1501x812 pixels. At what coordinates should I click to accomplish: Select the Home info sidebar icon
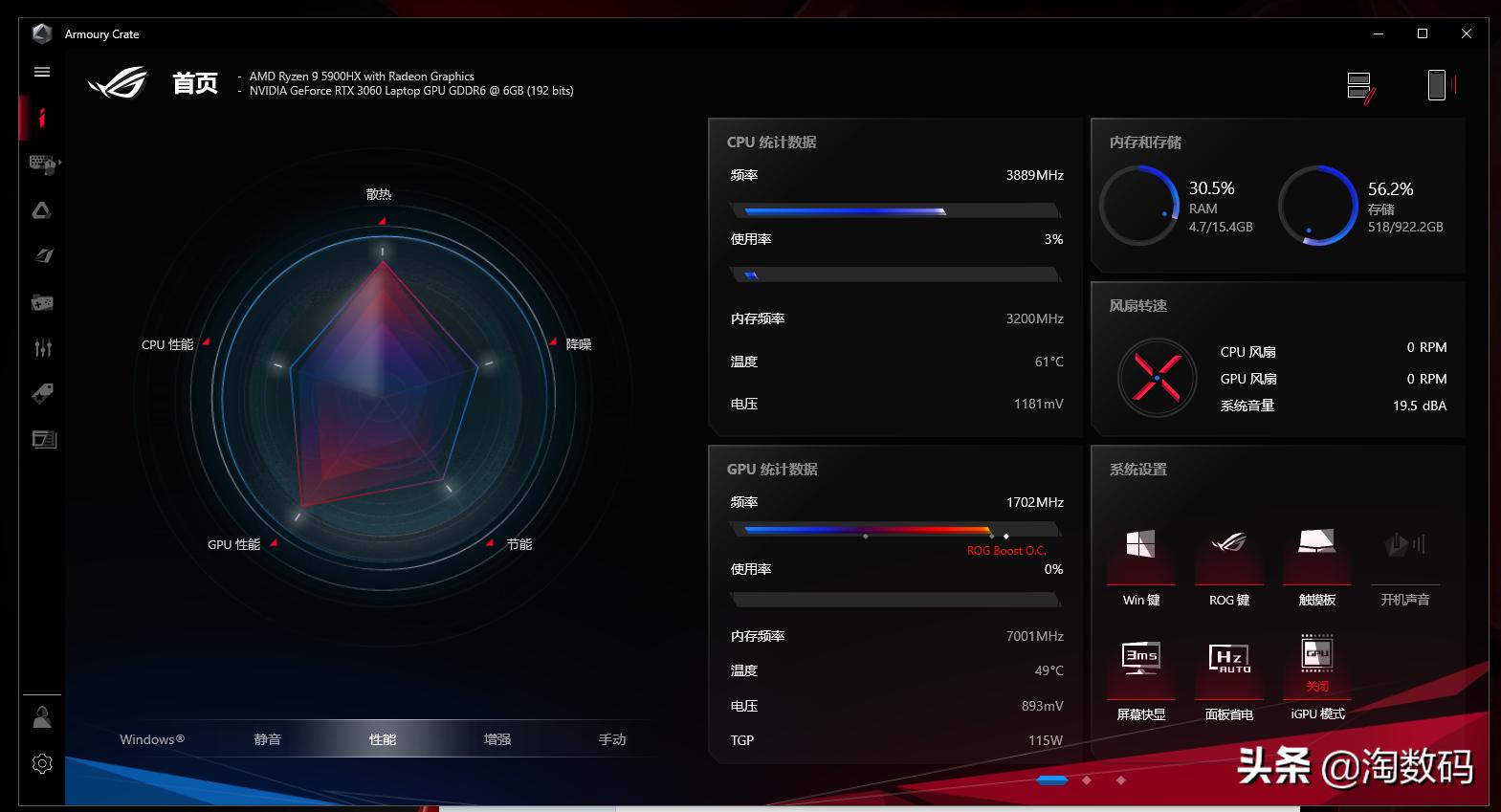[41, 118]
